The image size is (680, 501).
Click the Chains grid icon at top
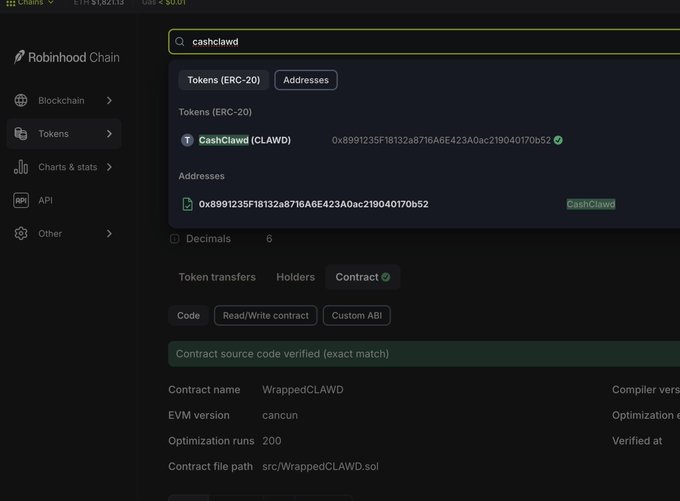tap(10, 3)
